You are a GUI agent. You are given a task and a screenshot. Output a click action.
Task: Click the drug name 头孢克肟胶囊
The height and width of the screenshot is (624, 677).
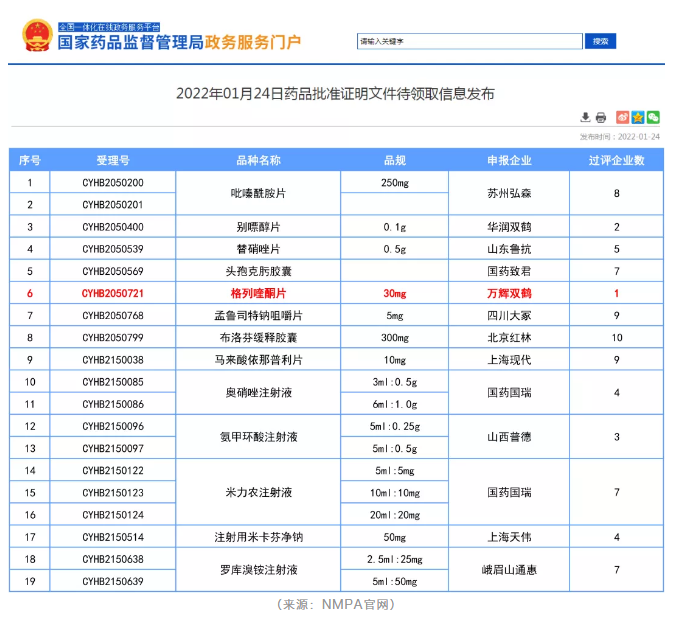tap(258, 271)
